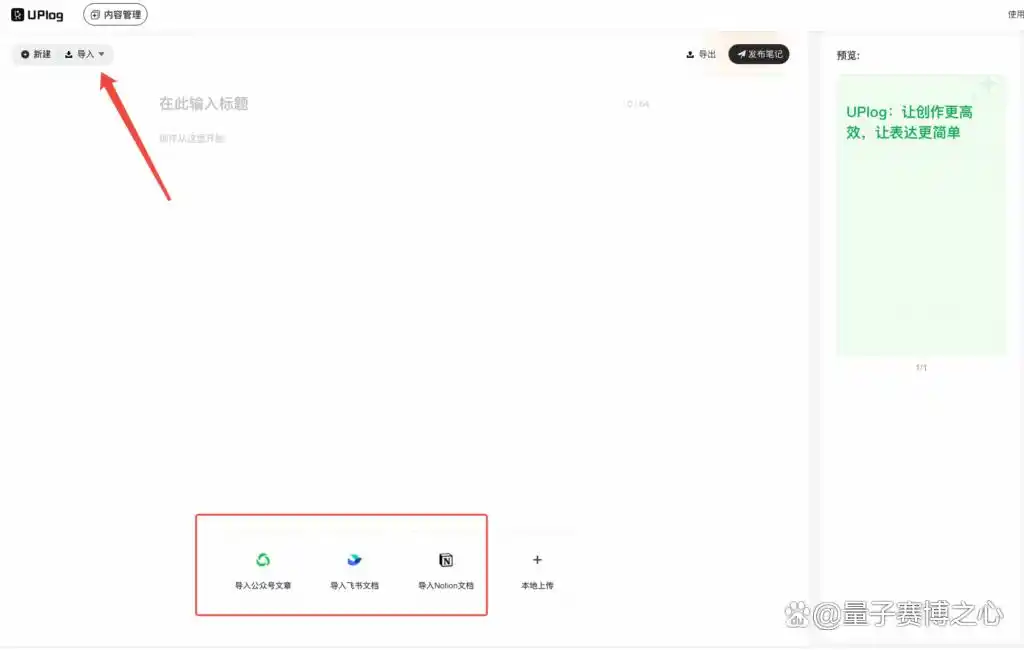1024x650 pixels.
Task: Click the Feishu document import icon
Action: 354,560
